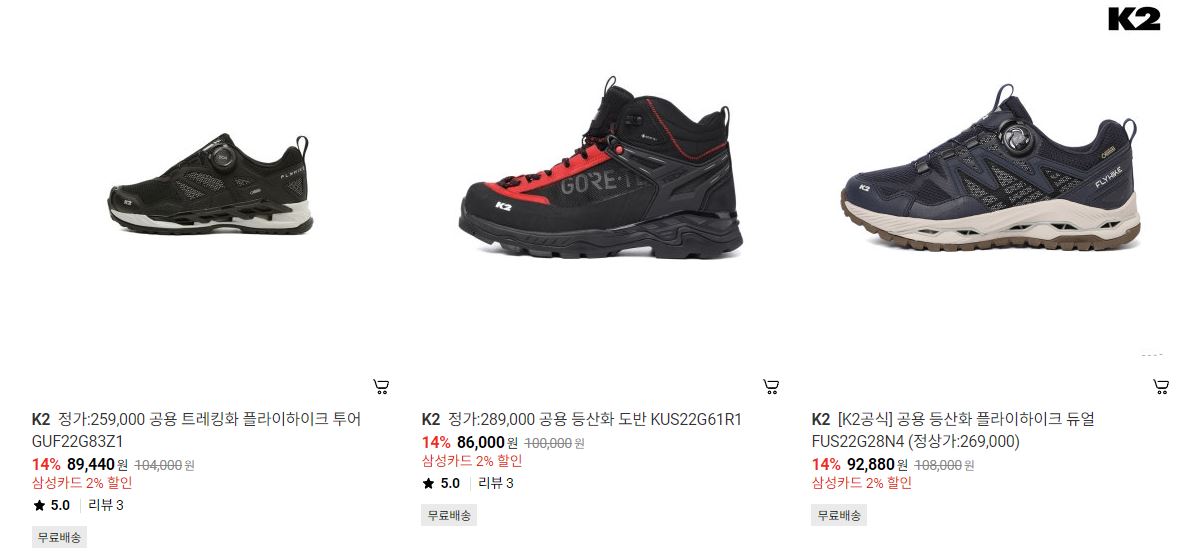Open product title ending KUS22G61R1

(x=581, y=420)
